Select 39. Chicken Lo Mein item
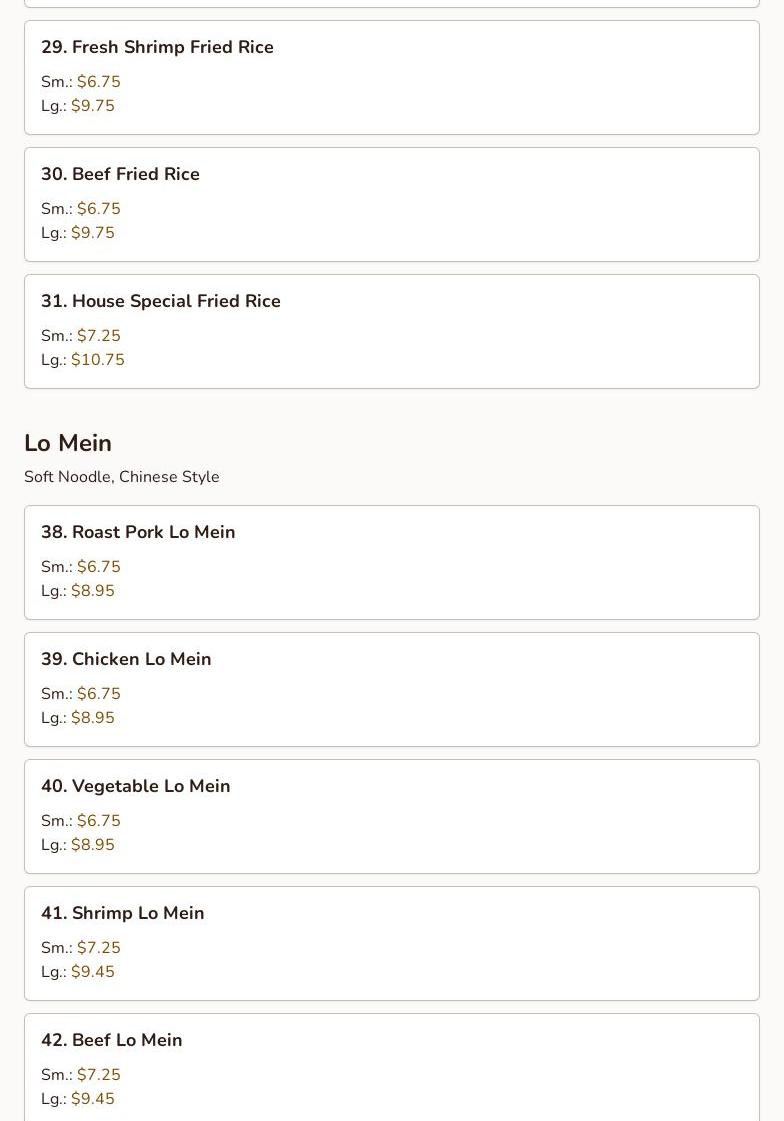This screenshot has width=784, height=1121. [x=392, y=690]
